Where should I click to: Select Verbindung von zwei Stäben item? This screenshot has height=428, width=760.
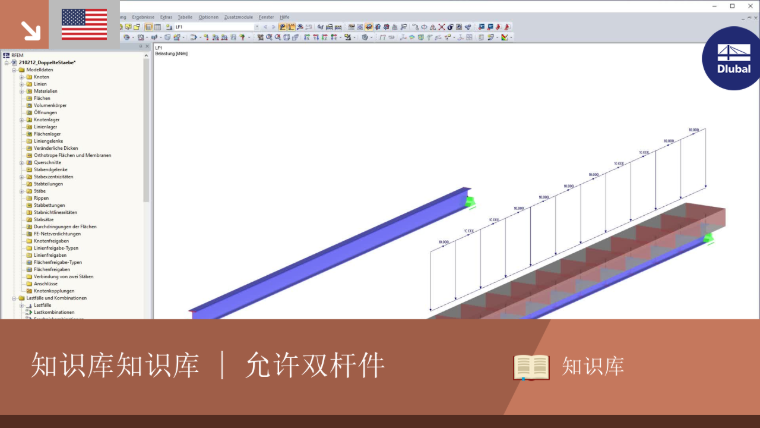click(x=63, y=277)
